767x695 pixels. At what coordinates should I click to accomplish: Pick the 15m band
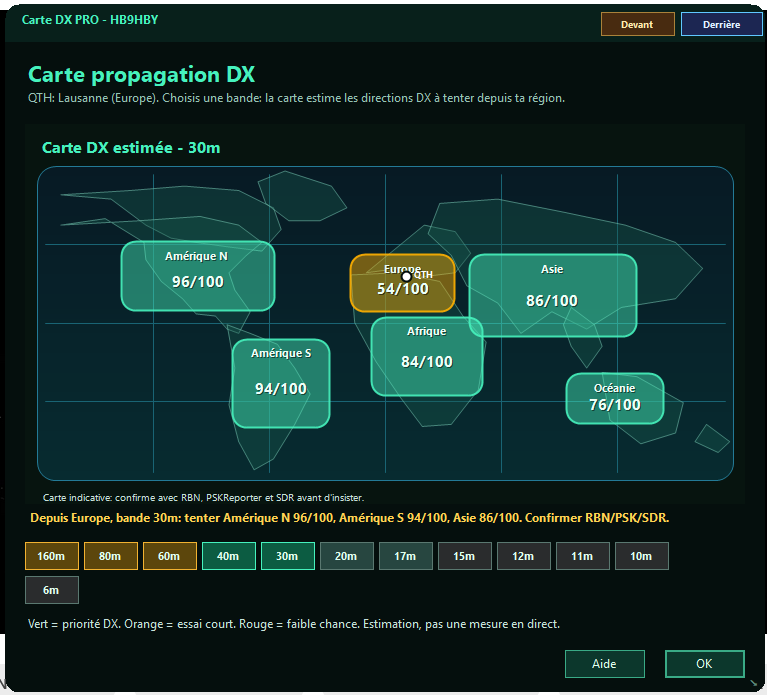(x=465, y=556)
